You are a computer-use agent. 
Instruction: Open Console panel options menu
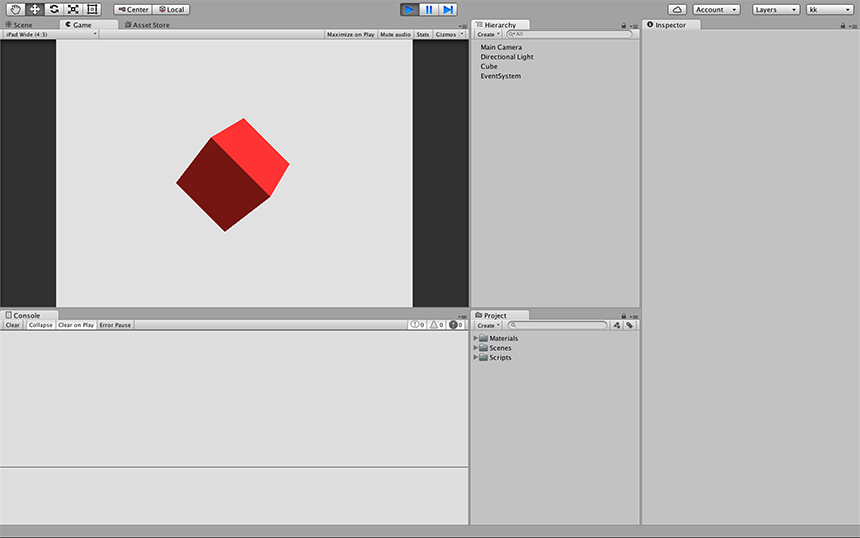(x=463, y=316)
